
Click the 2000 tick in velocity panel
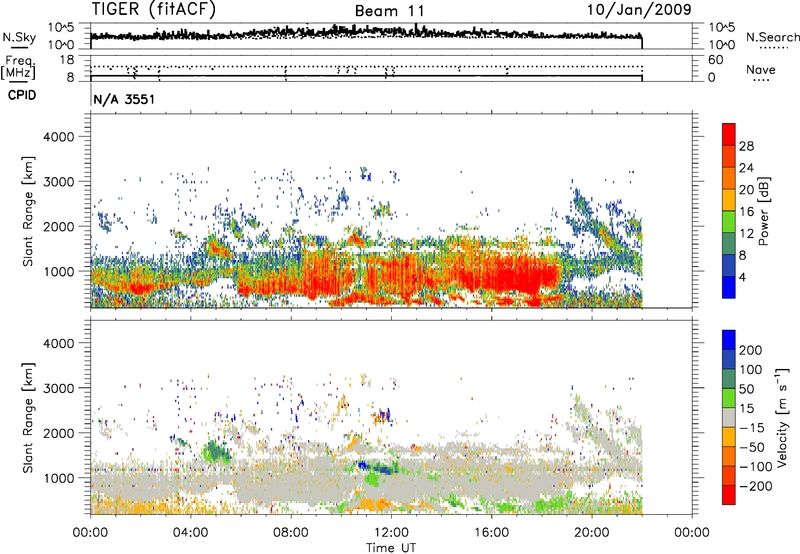[x=58, y=433]
